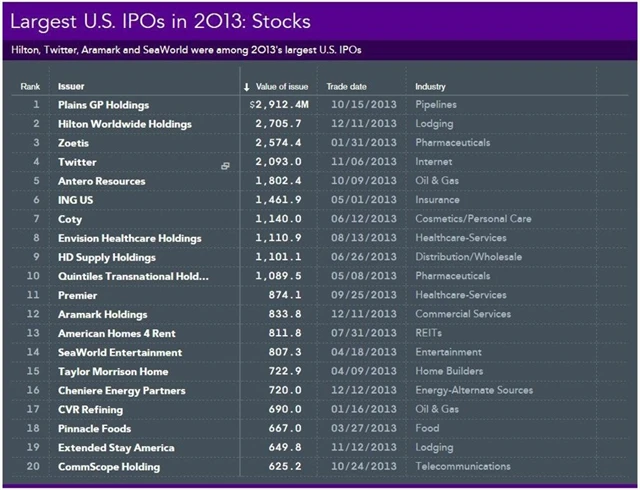Viewport: 640px width, 490px height.
Task: Click the Zoetis issuer name
Action: pyautogui.click(x=72, y=143)
